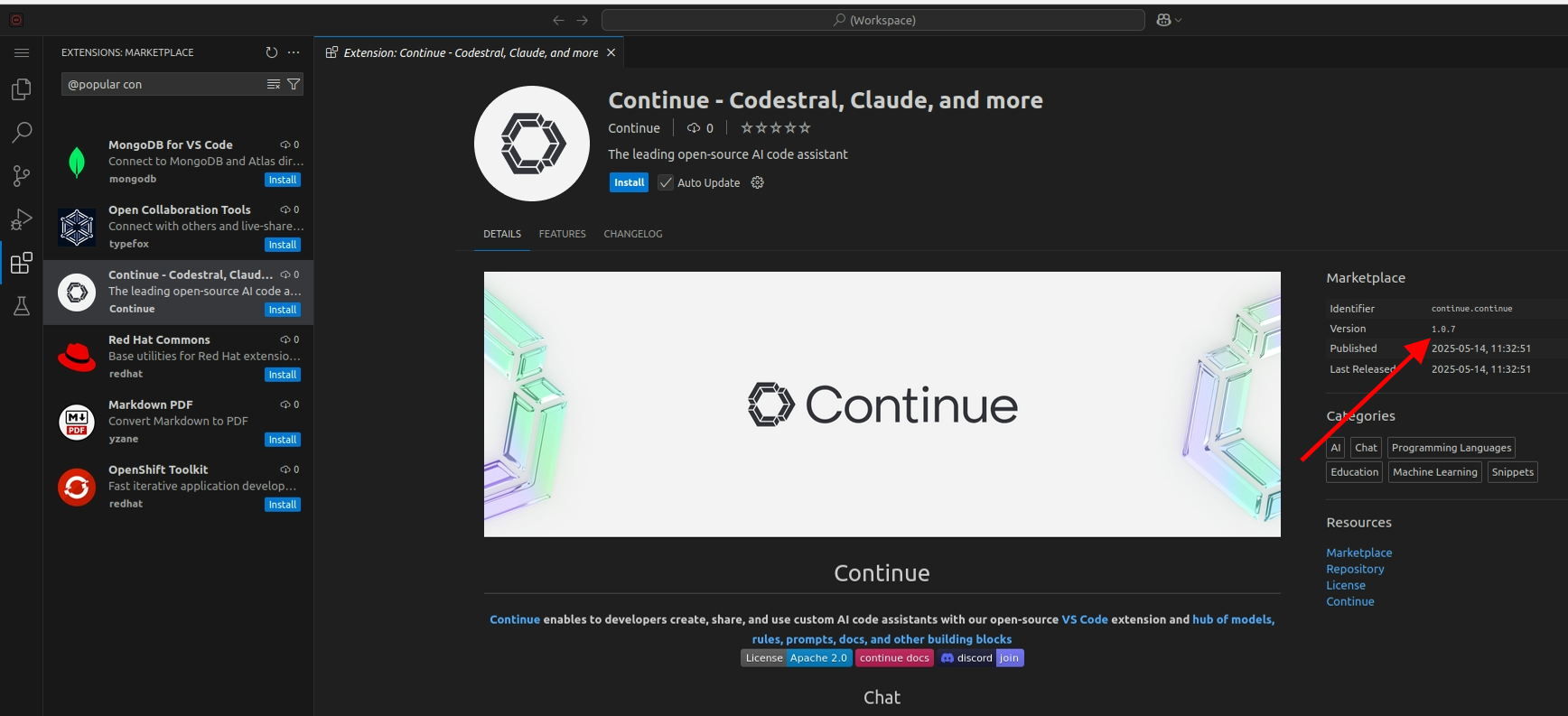Install Open Collaboration Tools
The height and width of the screenshot is (716, 1568).
(283, 245)
